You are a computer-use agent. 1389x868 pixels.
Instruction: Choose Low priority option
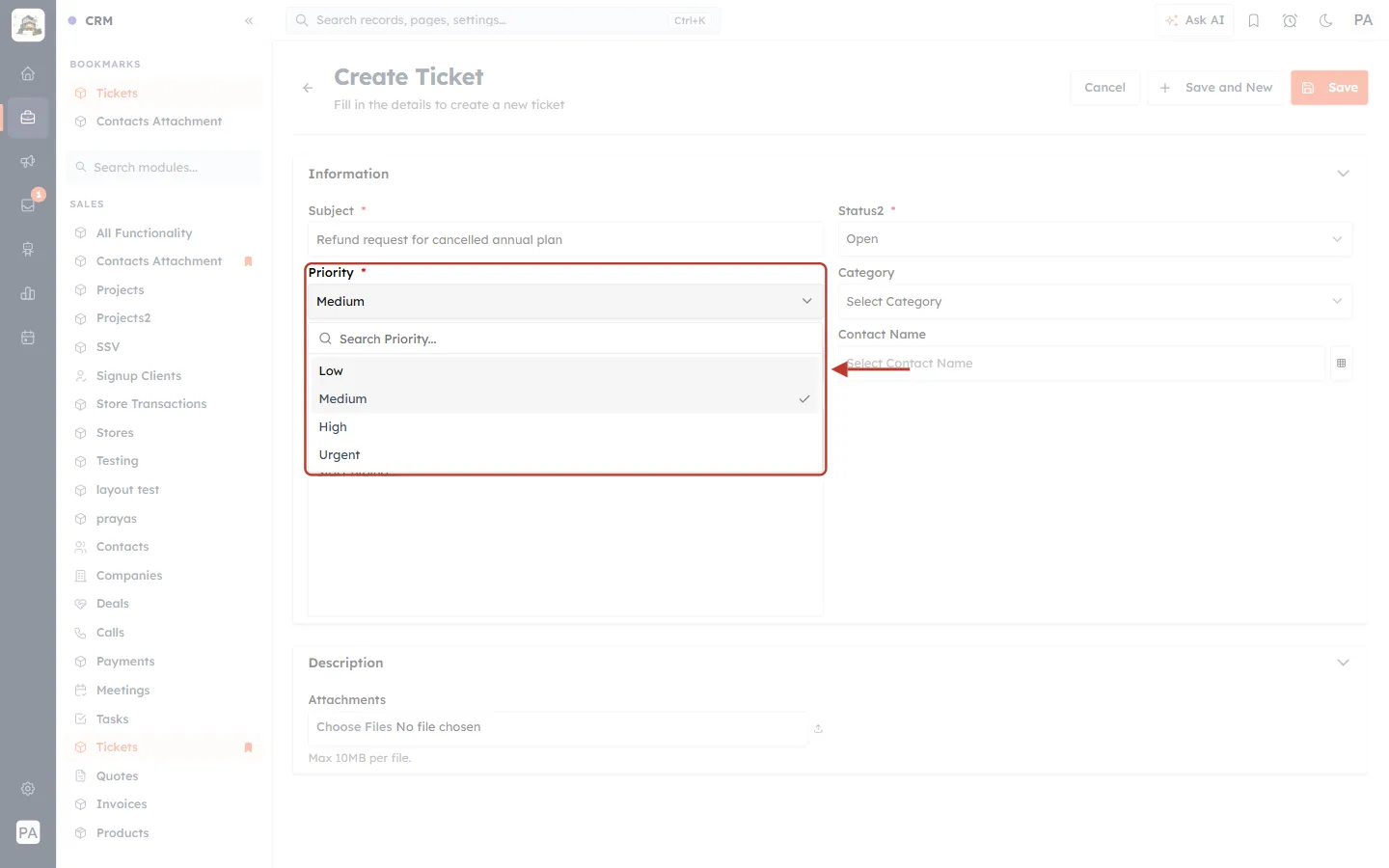pyautogui.click(x=565, y=371)
